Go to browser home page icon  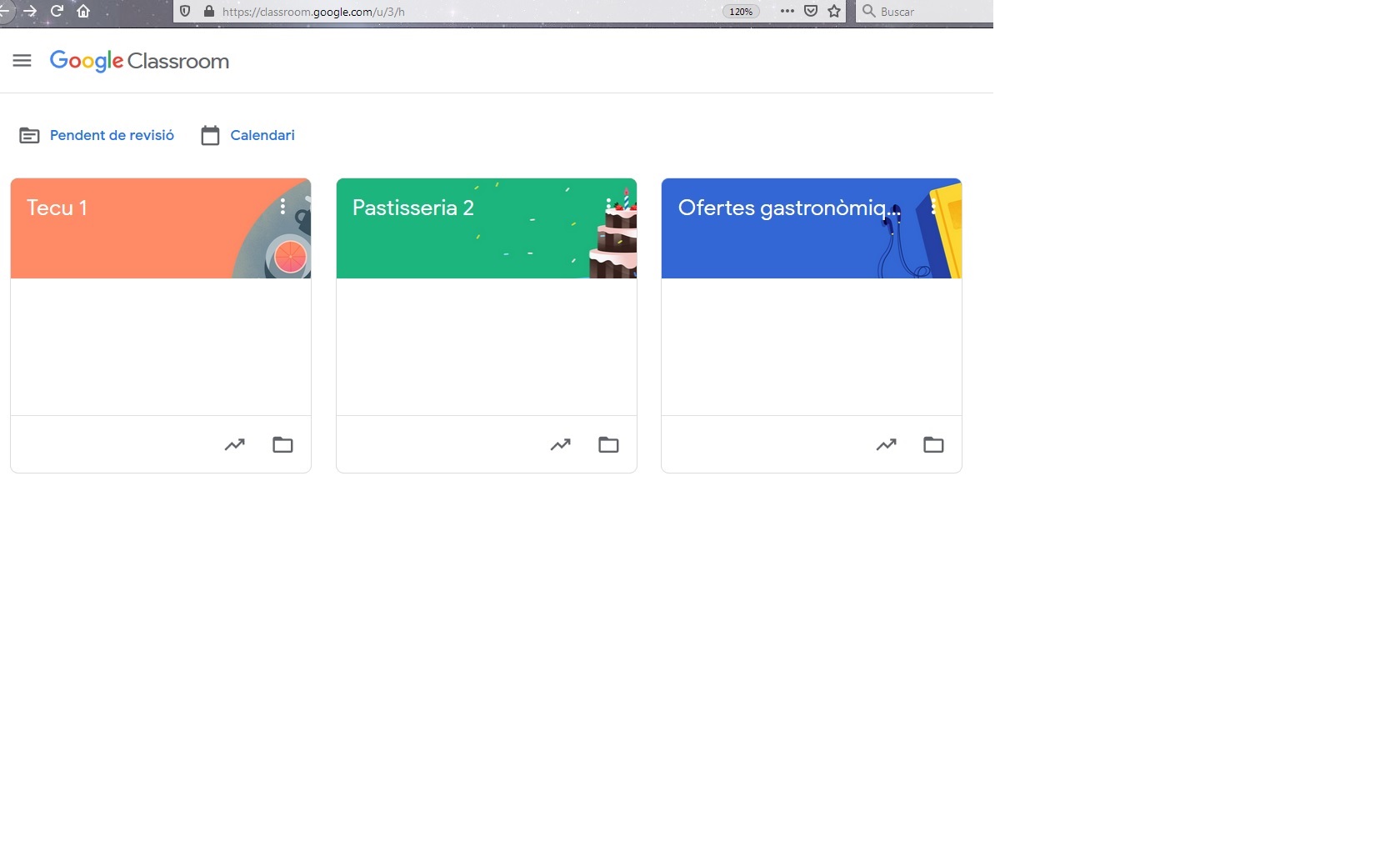(83, 11)
